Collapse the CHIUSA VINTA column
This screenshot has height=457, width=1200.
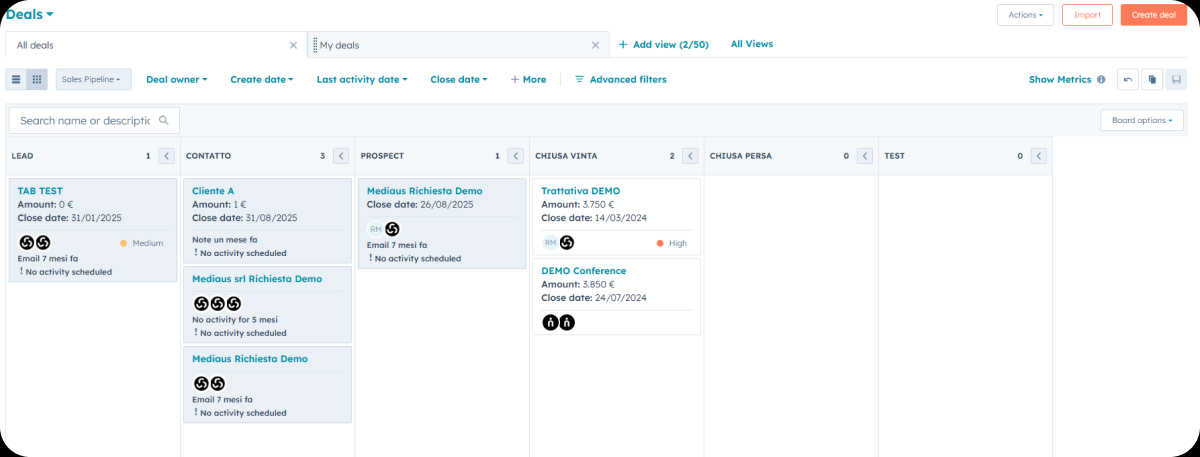coord(691,156)
